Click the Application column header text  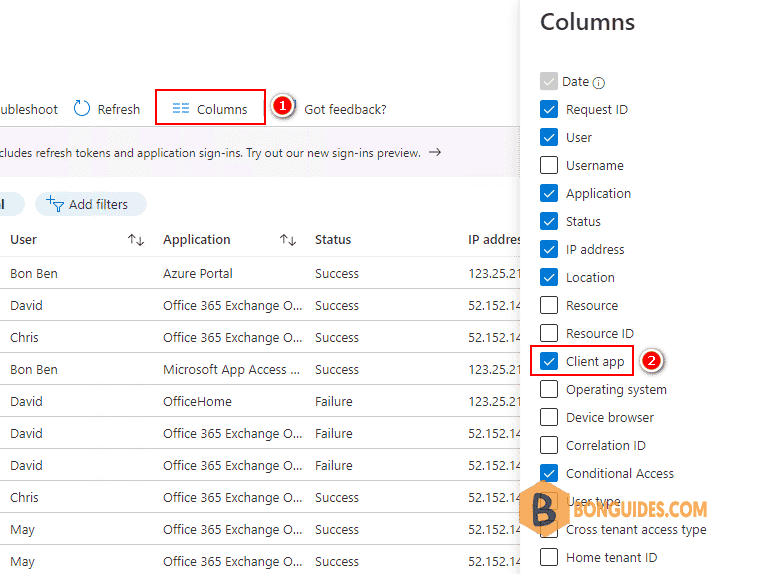[196, 239]
